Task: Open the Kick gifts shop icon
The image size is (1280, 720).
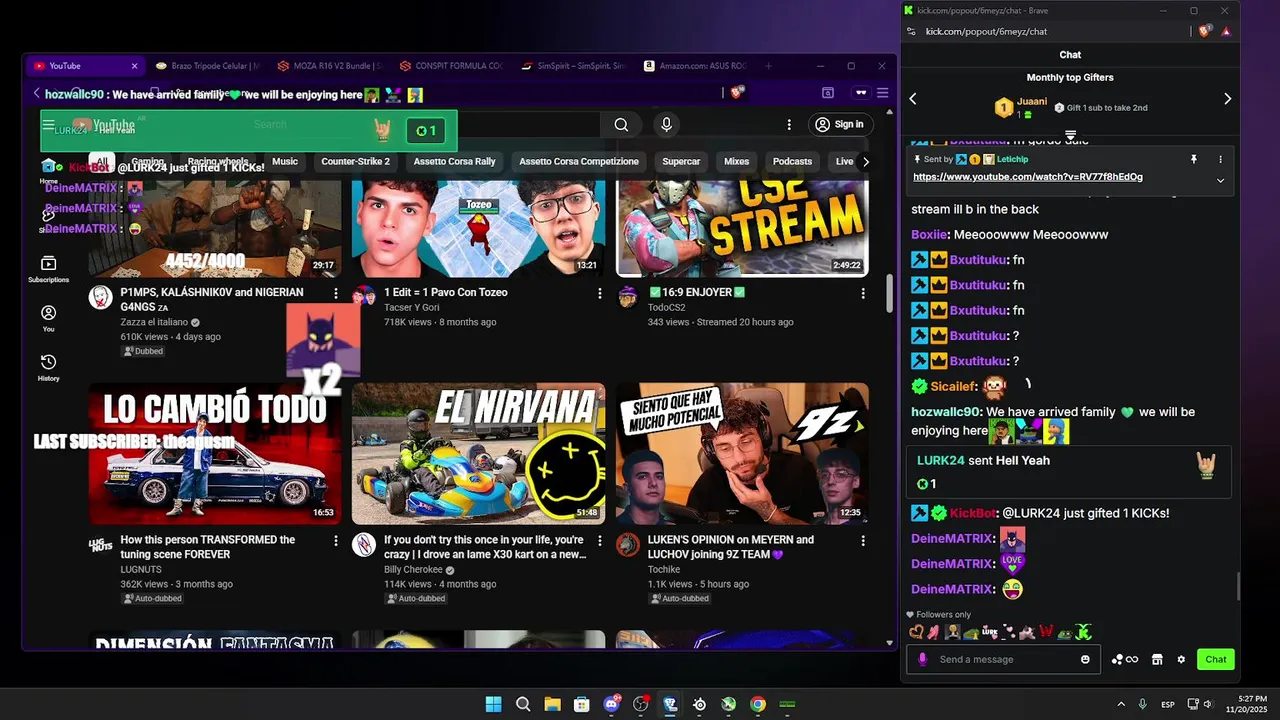Action: point(1157,659)
